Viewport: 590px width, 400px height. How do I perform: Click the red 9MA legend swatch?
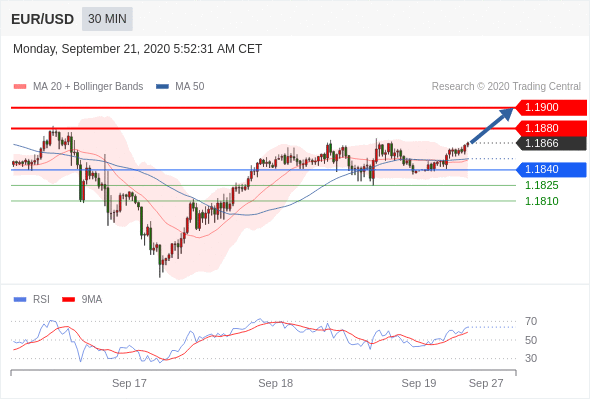(x=68, y=300)
